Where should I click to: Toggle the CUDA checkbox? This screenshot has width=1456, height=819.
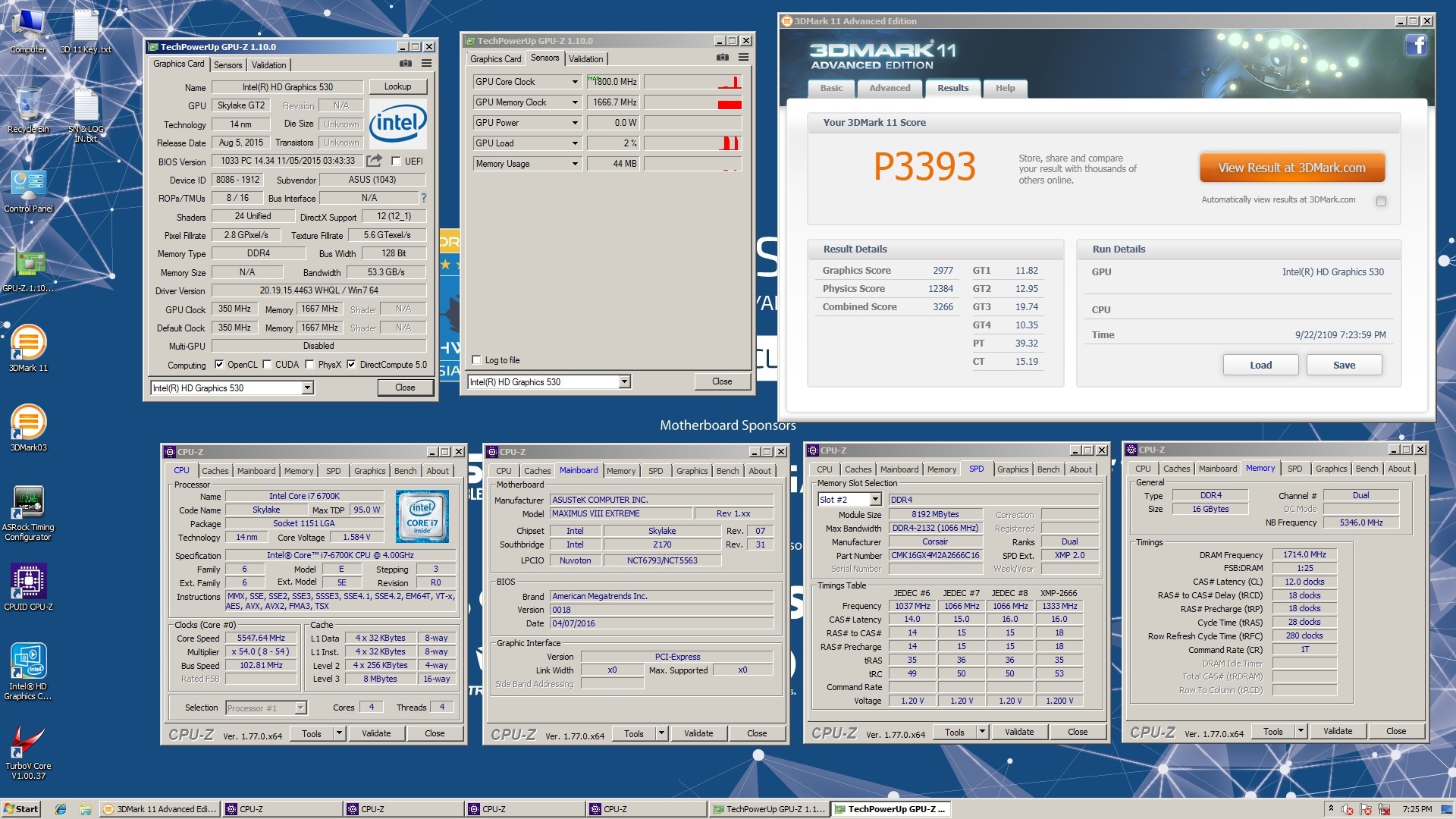point(267,365)
